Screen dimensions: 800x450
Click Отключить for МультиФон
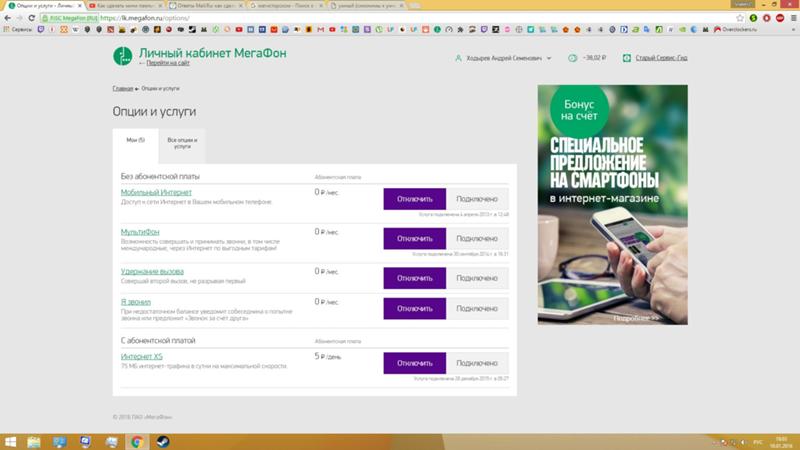click(x=415, y=239)
